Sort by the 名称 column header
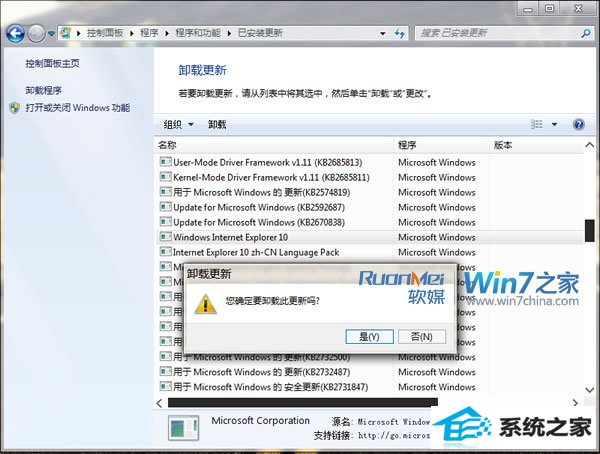 pyautogui.click(x=275, y=145)
